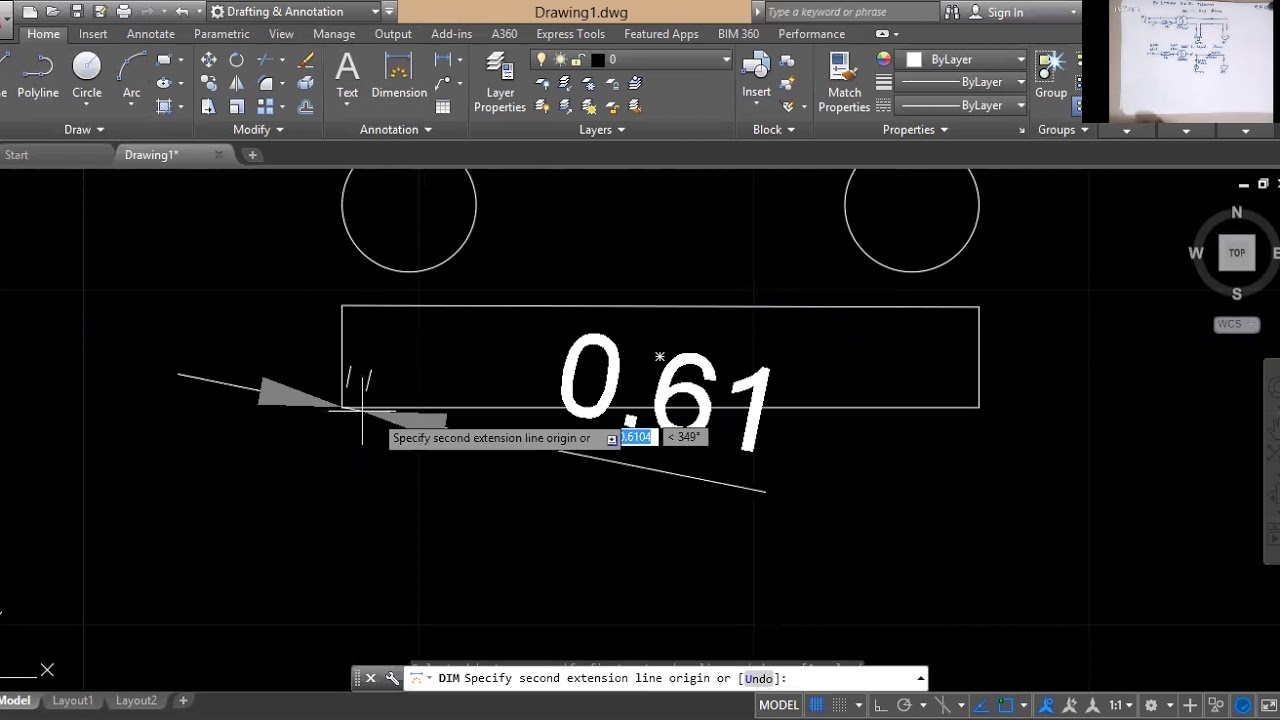Toggle snap mode in status bar
The width and height of the screenshot is (1280, 720).
pyautogui.click(x=840, y=705)
